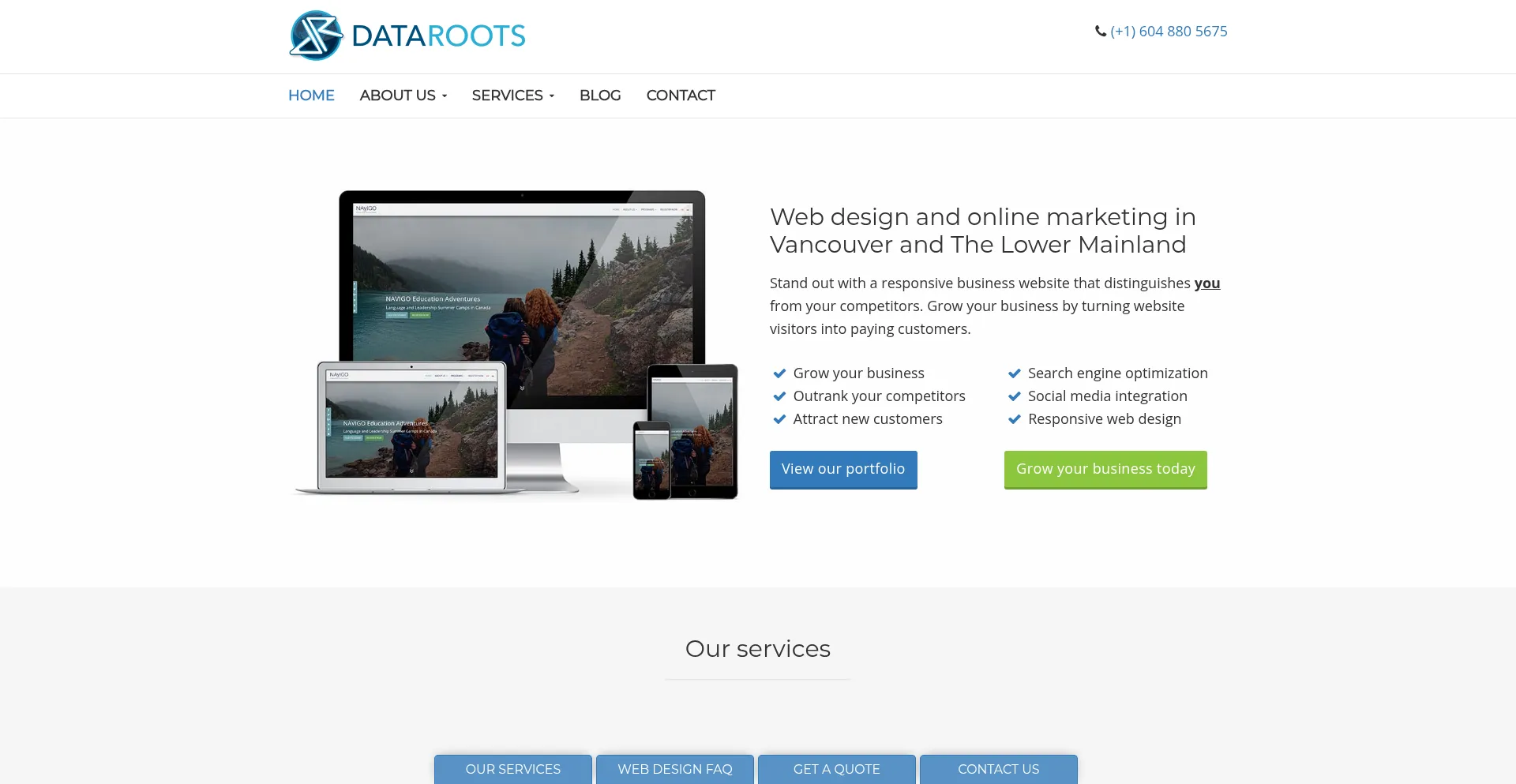Open the Contact menu item
Image resolution: width=1516 pixels, height=784 pixels.
pos(681,96)
